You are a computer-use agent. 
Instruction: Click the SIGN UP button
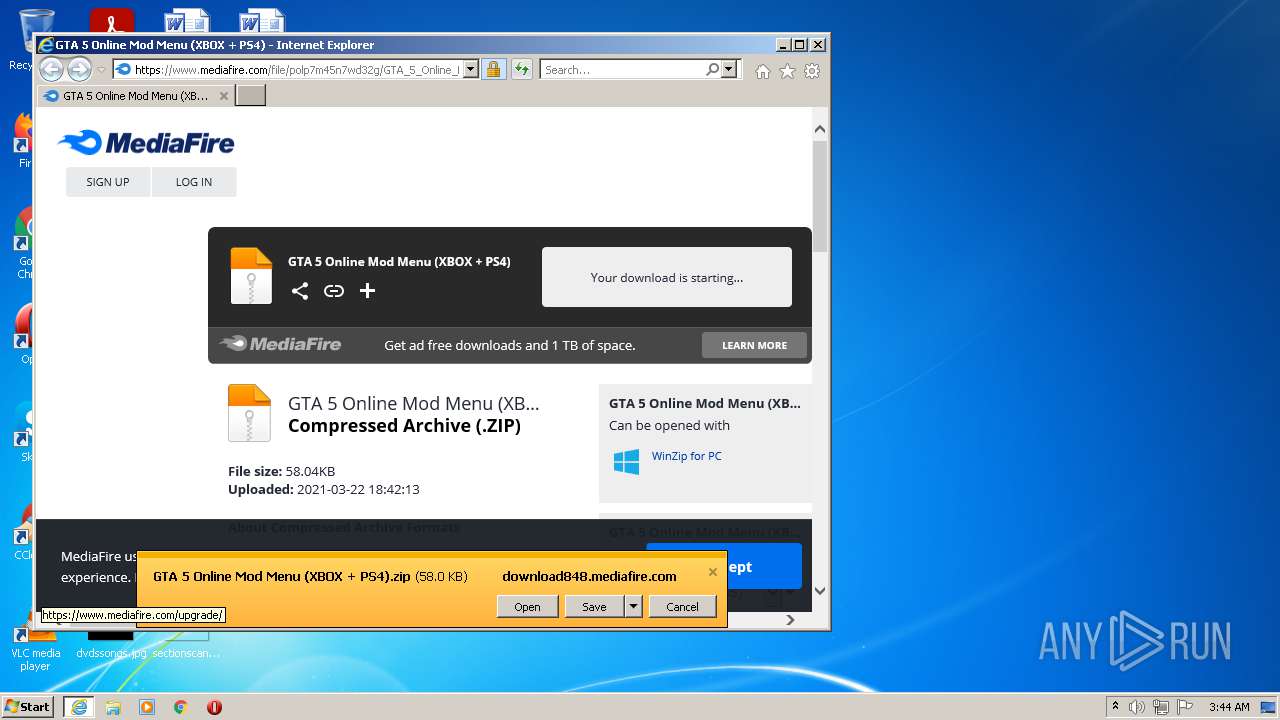click(108, 182)
